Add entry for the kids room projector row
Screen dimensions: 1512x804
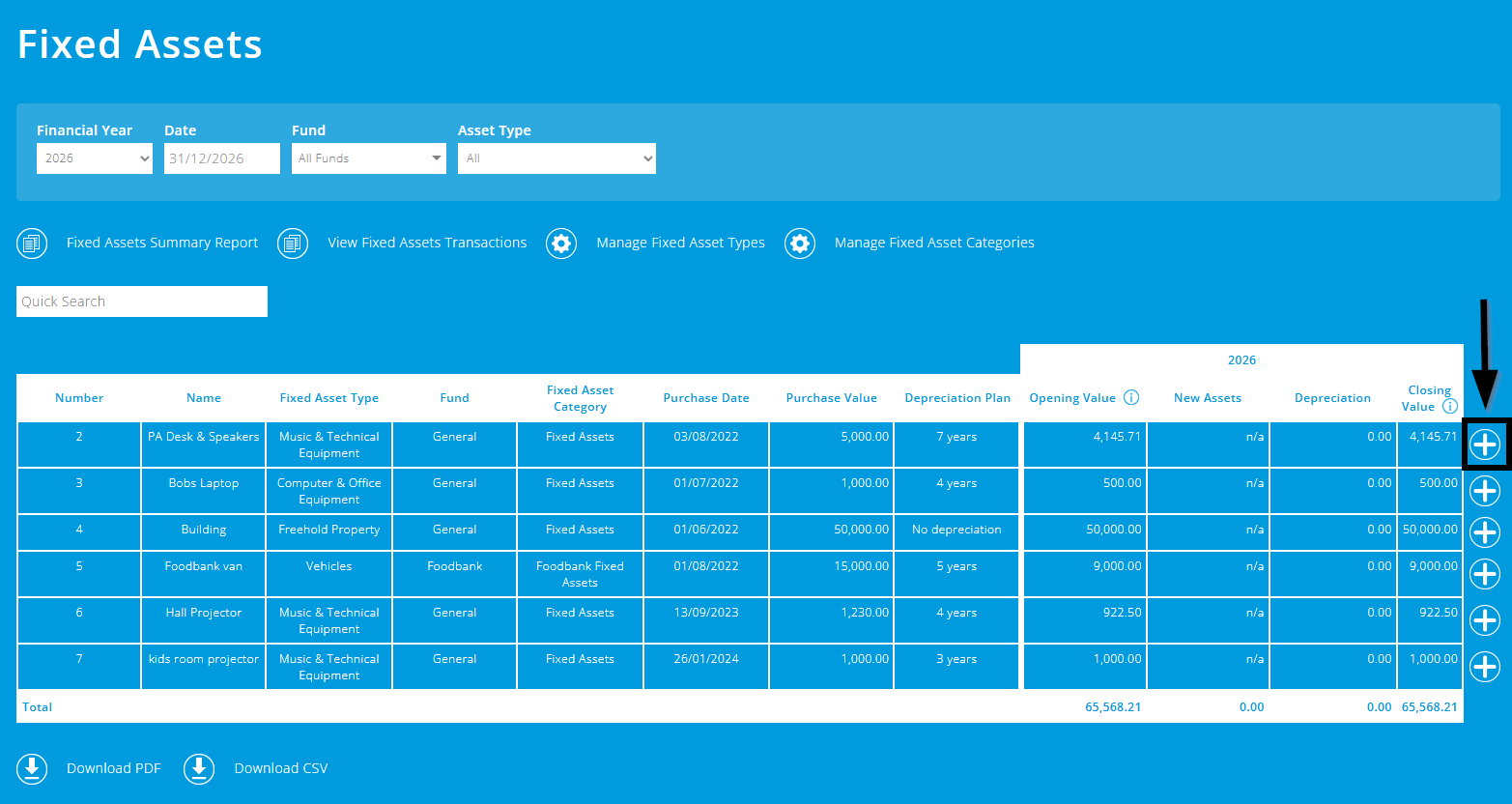1485,667
